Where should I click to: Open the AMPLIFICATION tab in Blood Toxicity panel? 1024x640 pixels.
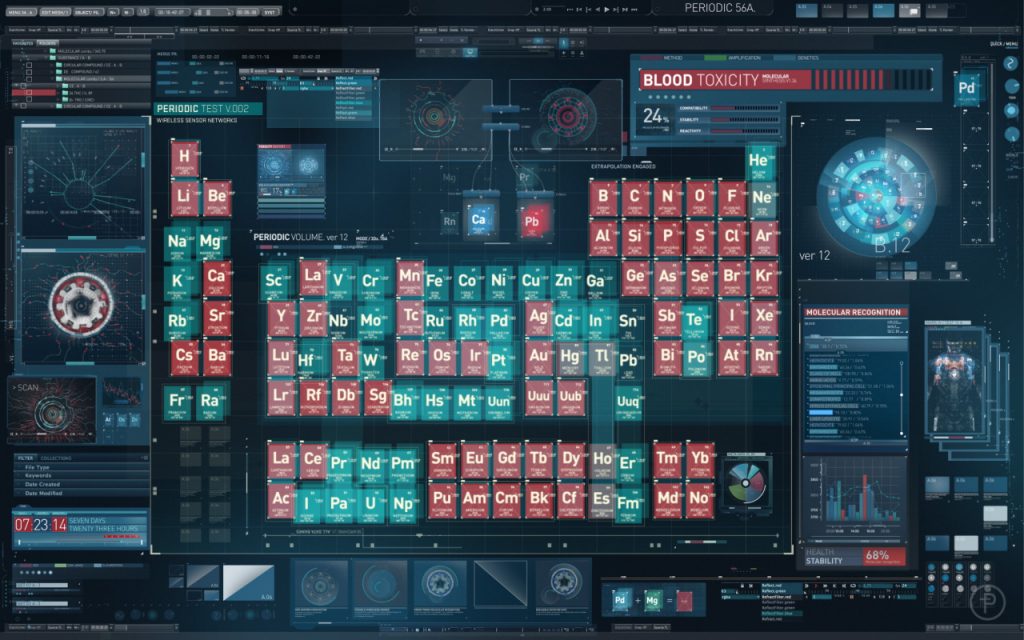(x=744, y=58)
